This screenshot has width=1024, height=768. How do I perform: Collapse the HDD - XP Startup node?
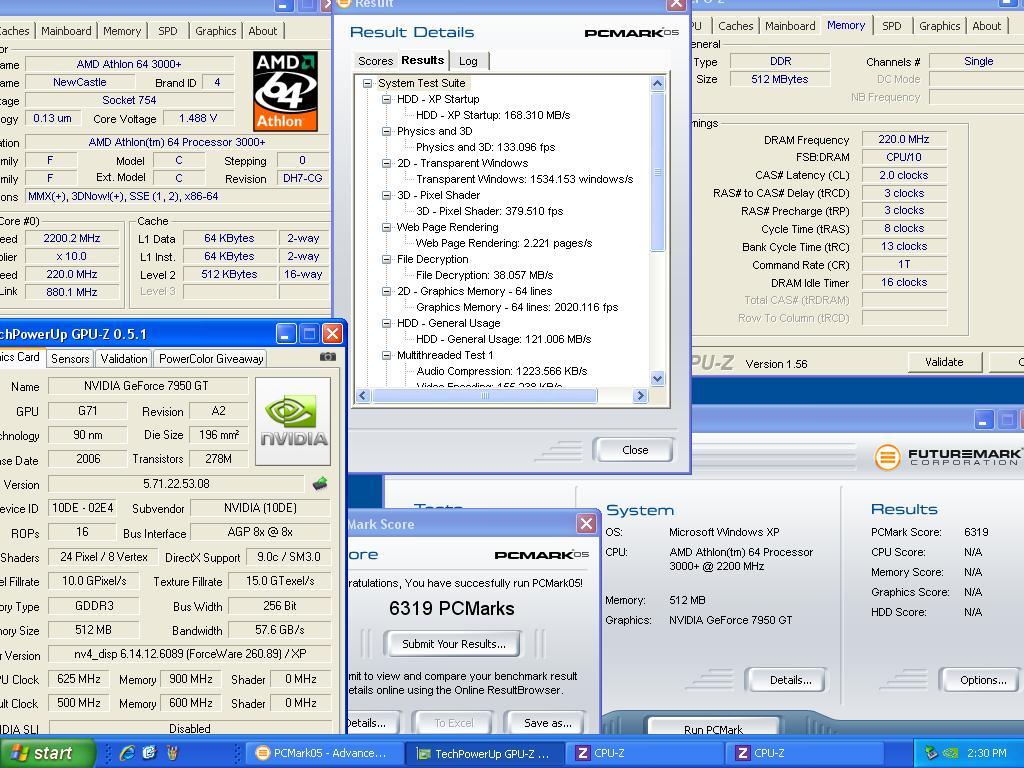[386, 99]
